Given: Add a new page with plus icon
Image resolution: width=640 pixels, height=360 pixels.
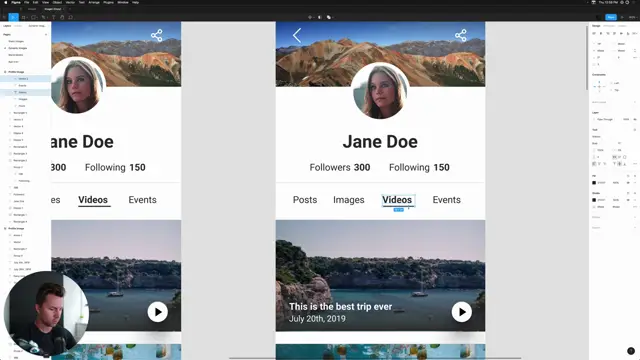Looking at the screenshot, I should (46, 35).
